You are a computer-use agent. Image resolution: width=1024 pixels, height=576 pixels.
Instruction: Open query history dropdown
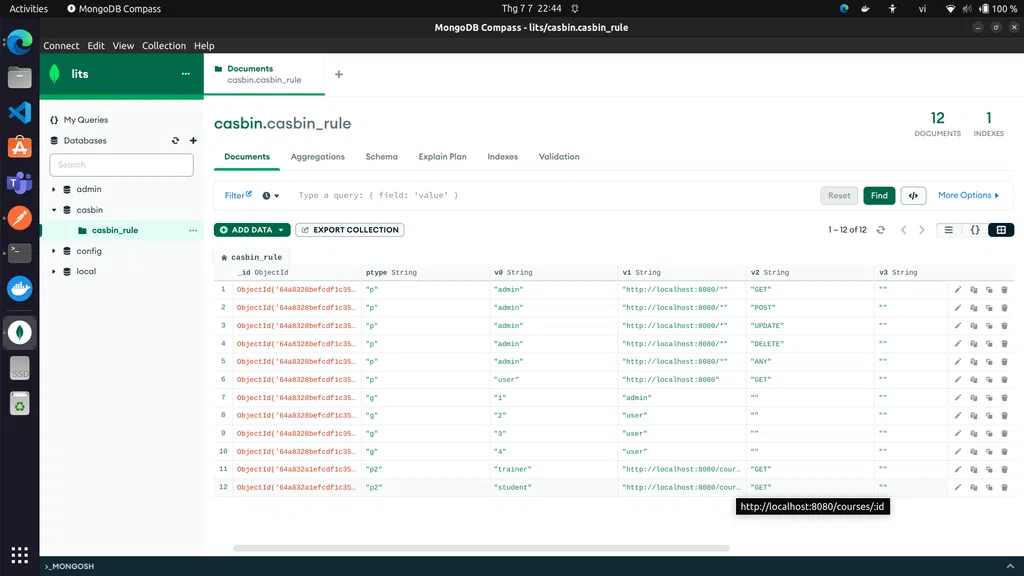270,195
